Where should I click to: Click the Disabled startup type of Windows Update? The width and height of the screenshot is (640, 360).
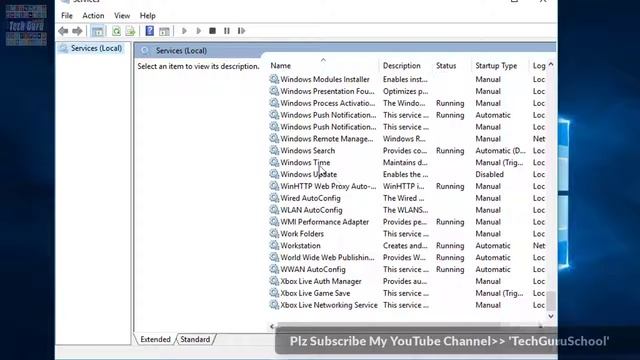(489, 174)
